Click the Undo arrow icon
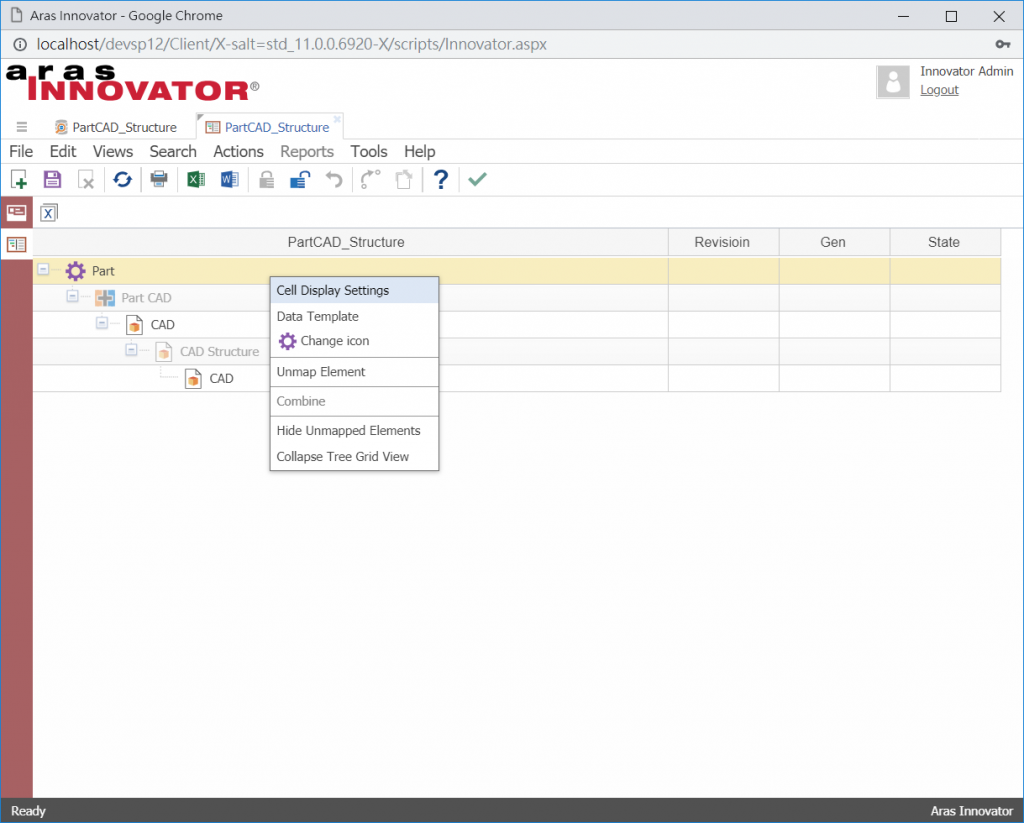 coord(334,179)
